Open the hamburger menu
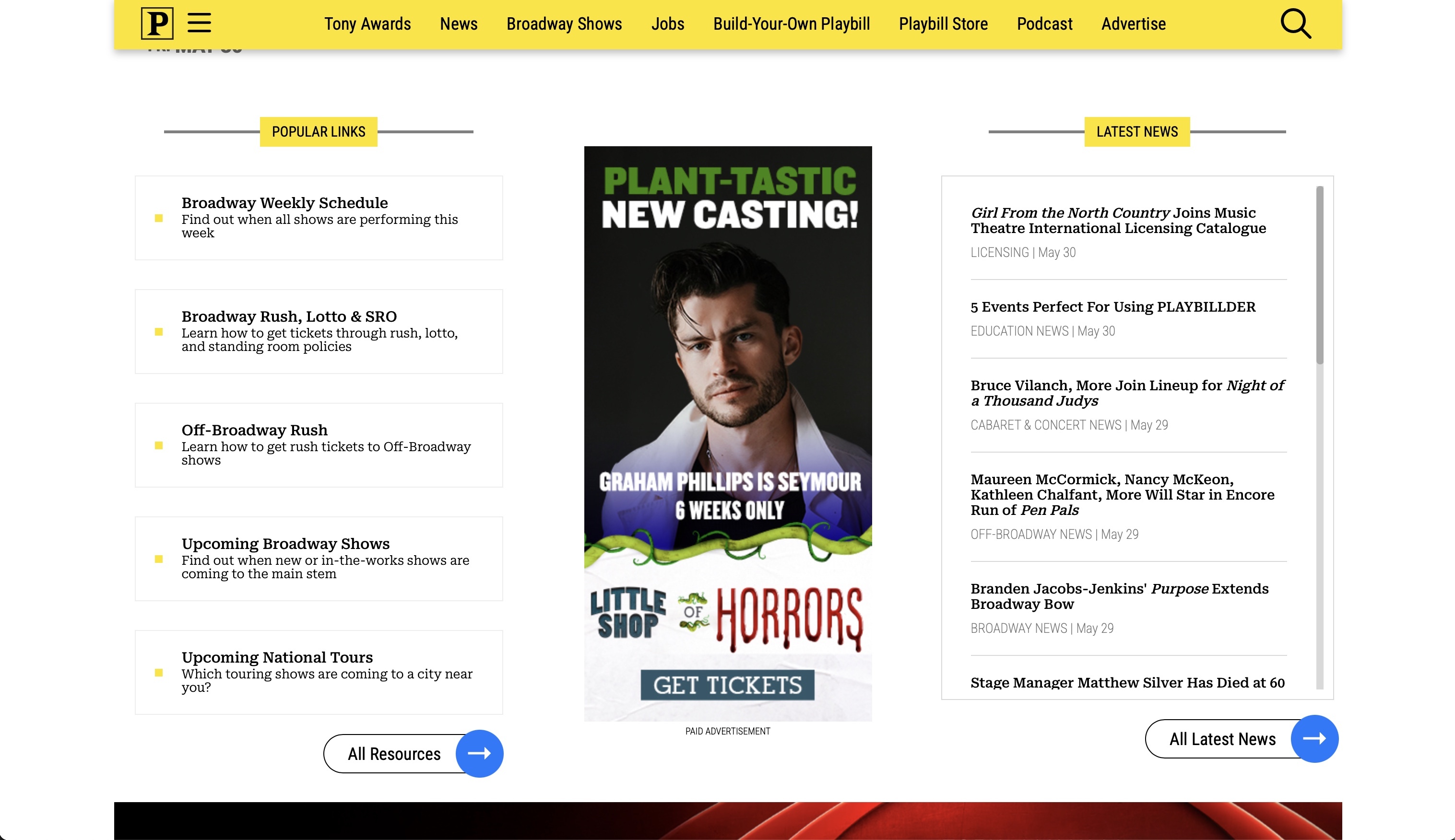Viewport: 1455px width, 840px height. coord(199,23)
